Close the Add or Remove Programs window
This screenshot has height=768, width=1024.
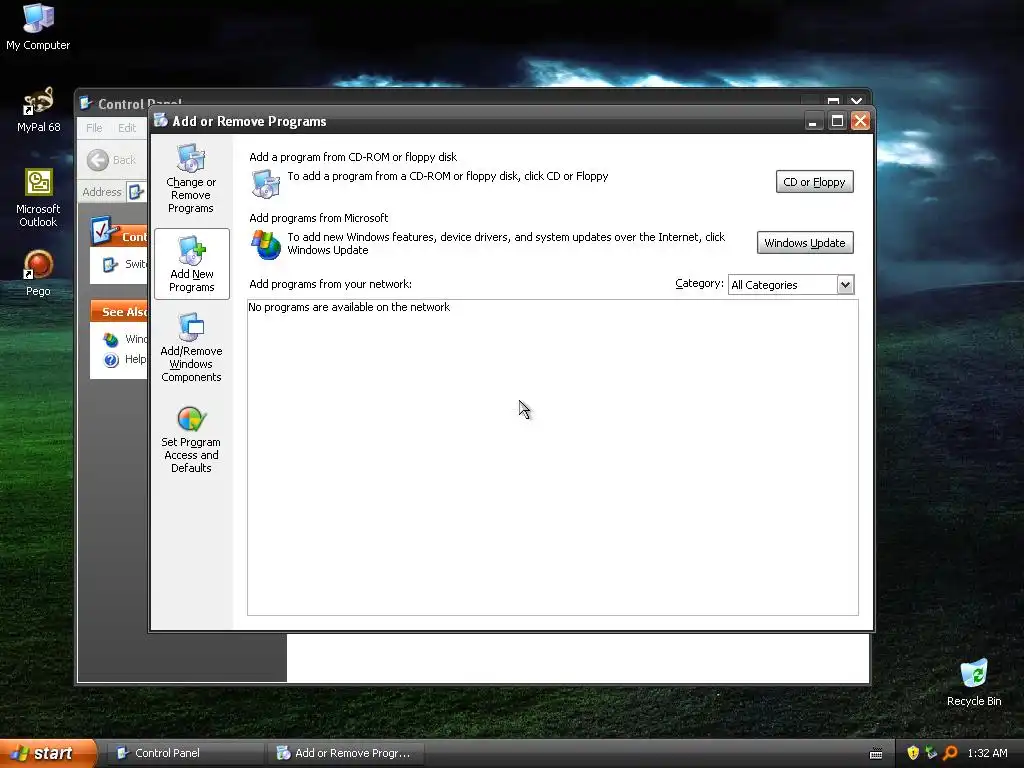[861, 121]
